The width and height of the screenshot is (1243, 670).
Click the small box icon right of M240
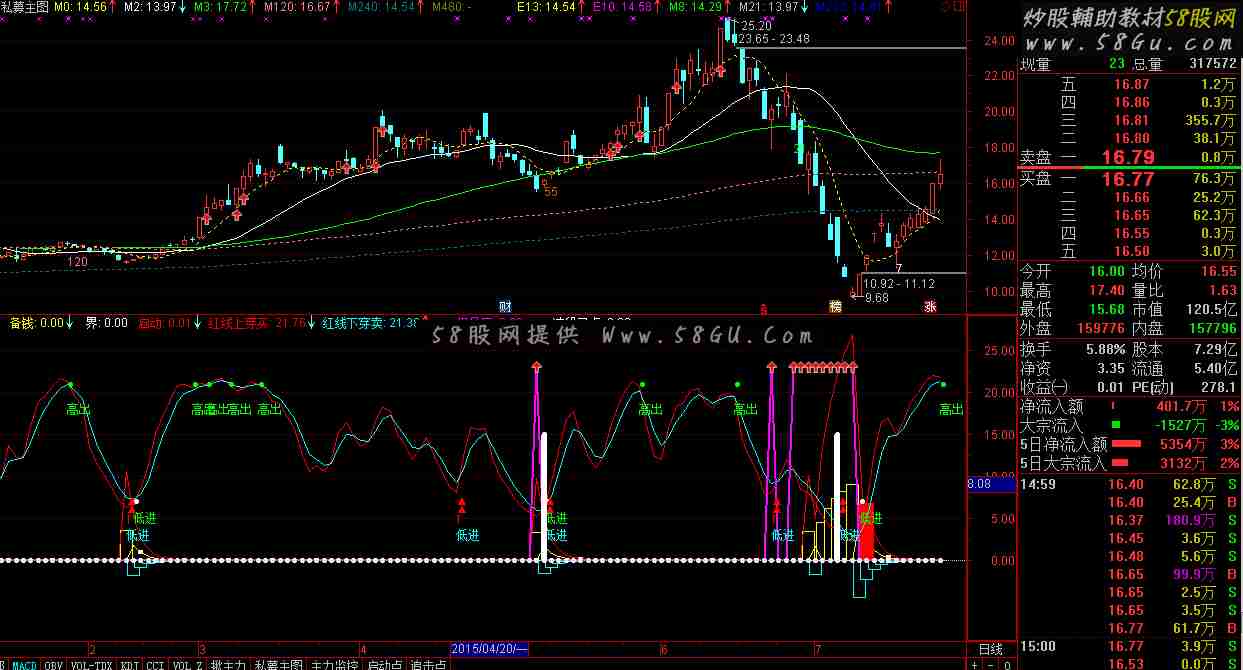click(958, 7)
